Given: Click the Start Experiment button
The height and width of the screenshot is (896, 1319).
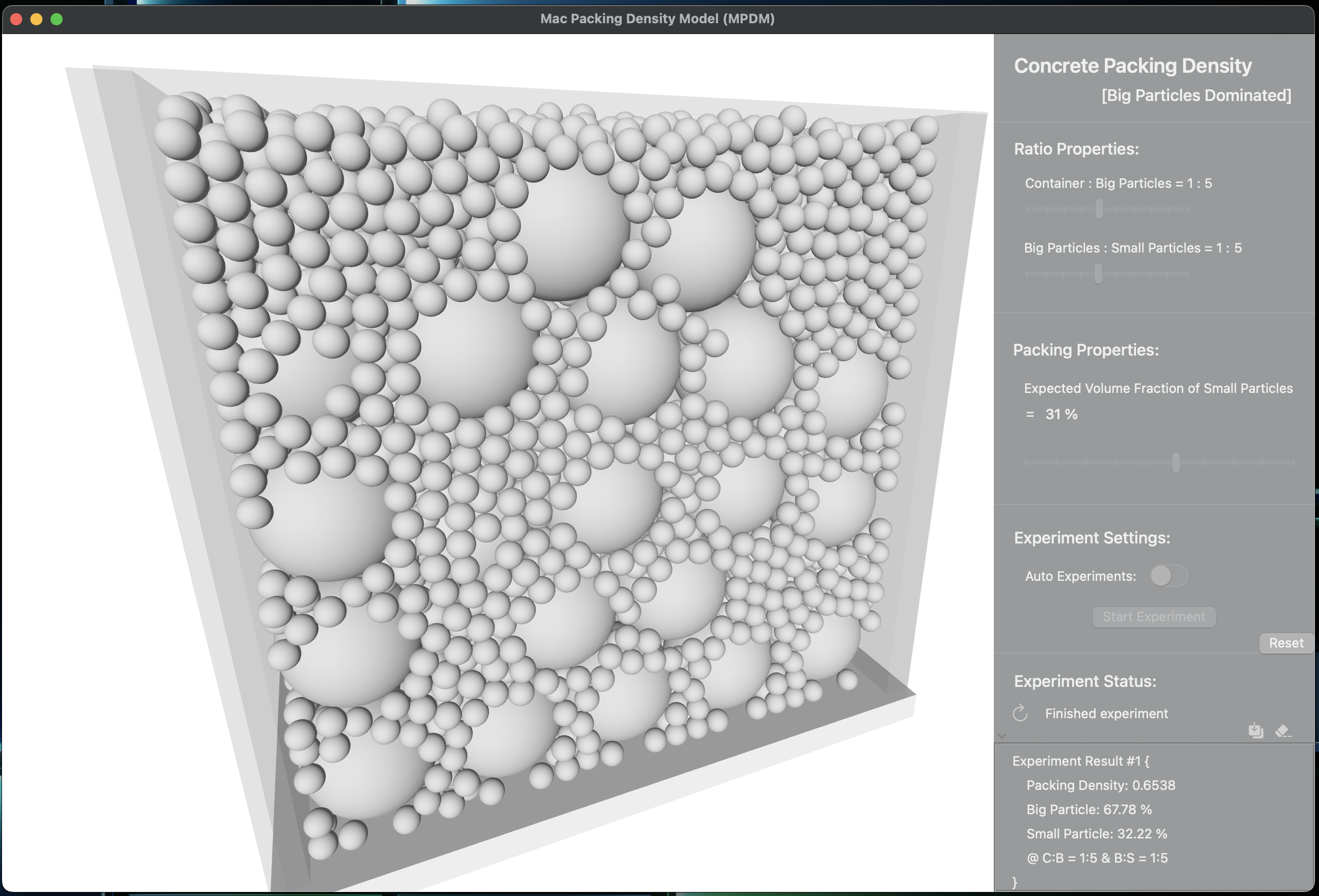Looking at the screenshot, I should coord(1153,617).
